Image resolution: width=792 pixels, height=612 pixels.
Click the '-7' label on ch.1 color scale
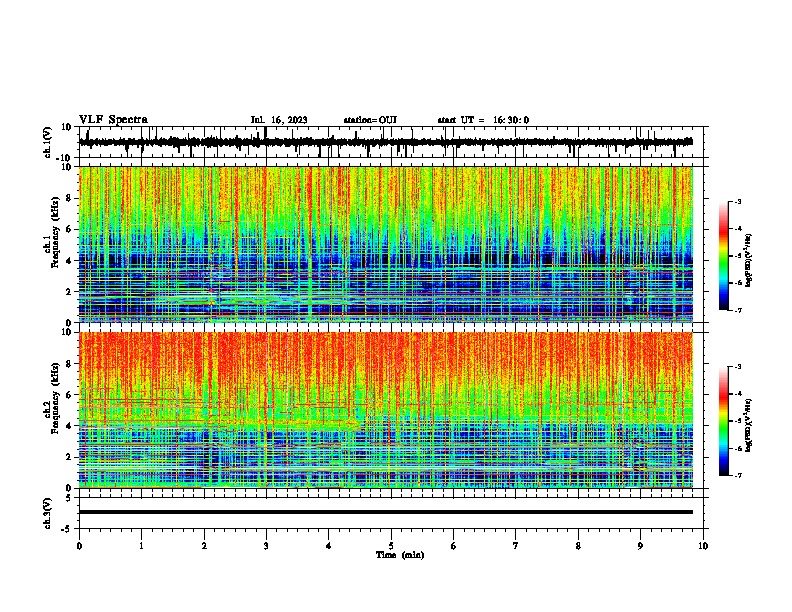coord(737,310)
